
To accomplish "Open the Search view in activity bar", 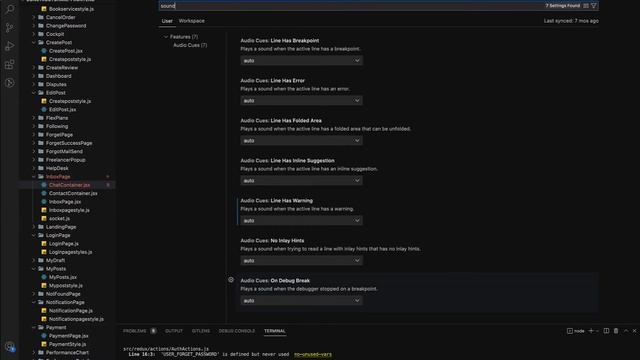I will (x=9, y=9).
